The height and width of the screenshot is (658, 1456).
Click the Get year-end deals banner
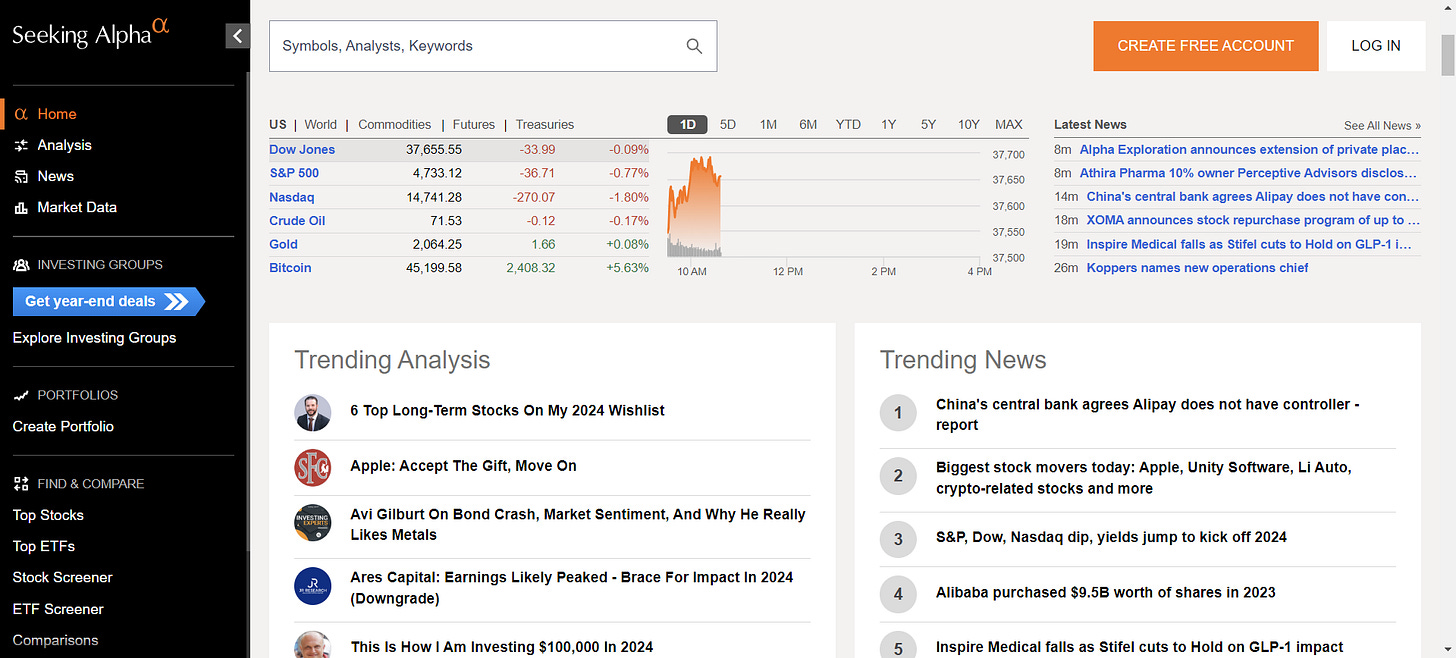click(108, 301)
